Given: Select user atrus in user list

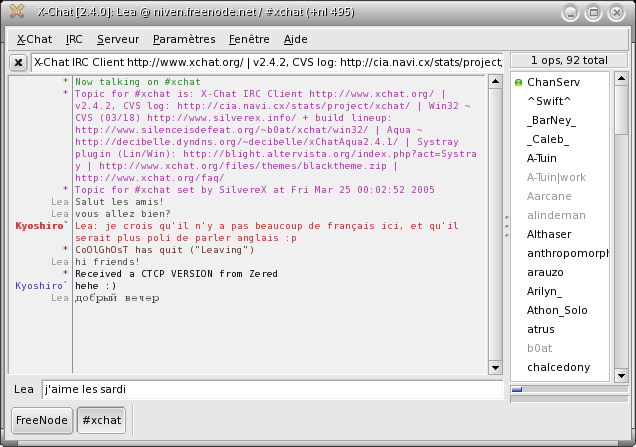Looking at the screenshot, I should coord(540,329).
